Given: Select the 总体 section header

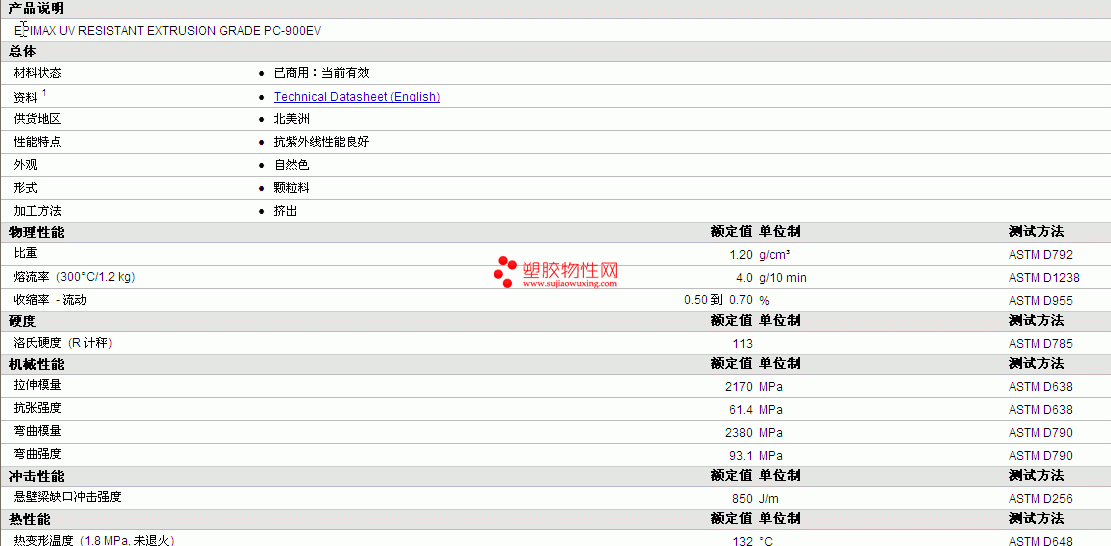Looking at the screenshot, I should pos(22,52).
